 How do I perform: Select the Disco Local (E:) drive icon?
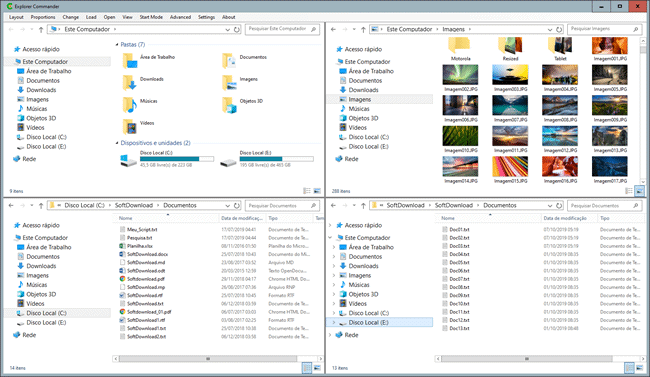pyautogui.click(x=228, y=162)
